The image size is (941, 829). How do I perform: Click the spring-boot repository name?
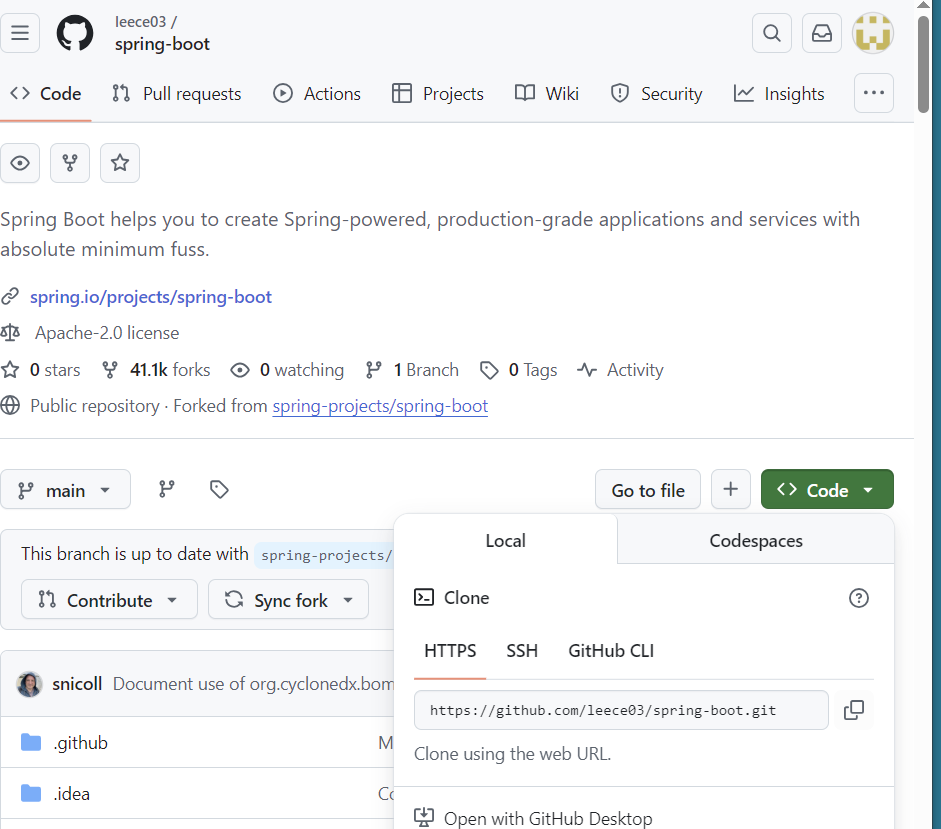162,44
